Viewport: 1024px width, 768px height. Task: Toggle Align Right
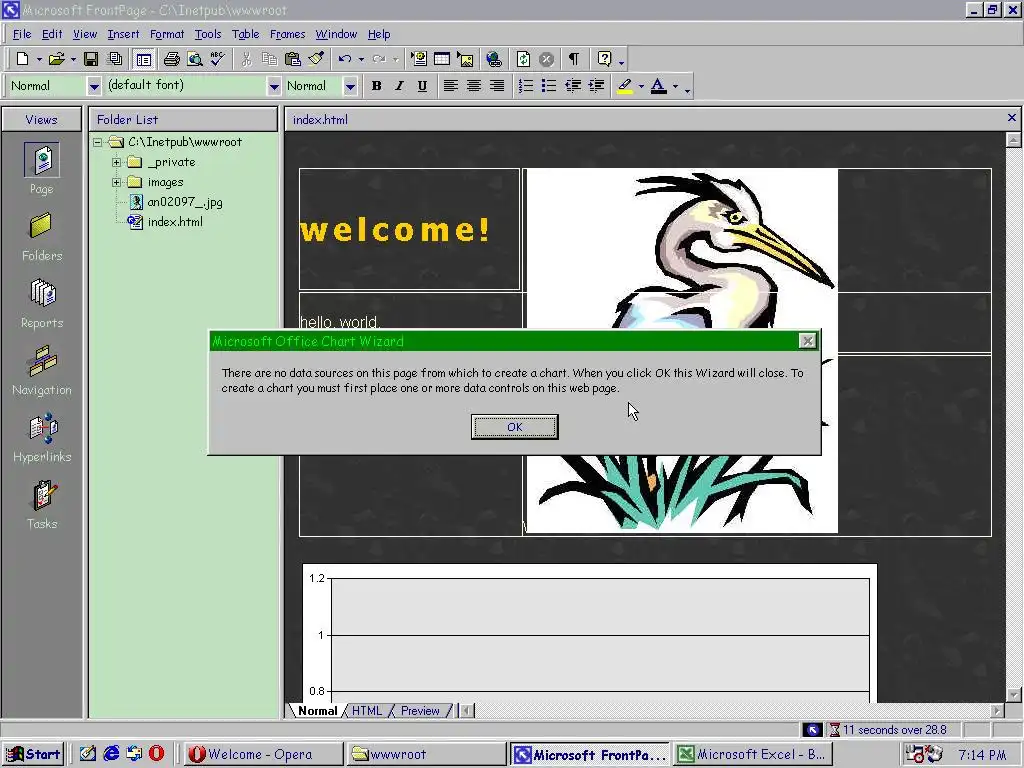click(498, 86)
